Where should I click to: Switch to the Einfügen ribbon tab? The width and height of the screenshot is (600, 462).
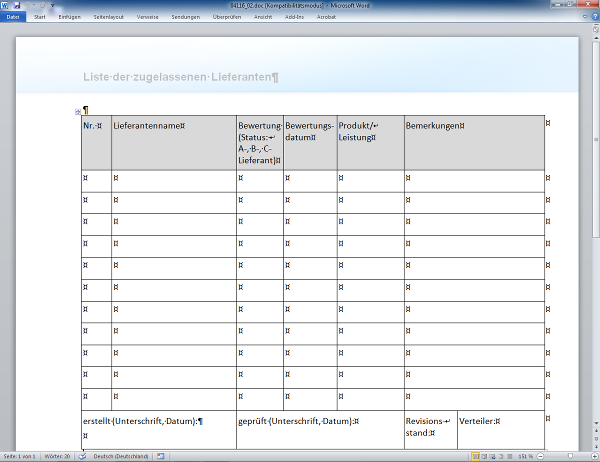[70, 17]
